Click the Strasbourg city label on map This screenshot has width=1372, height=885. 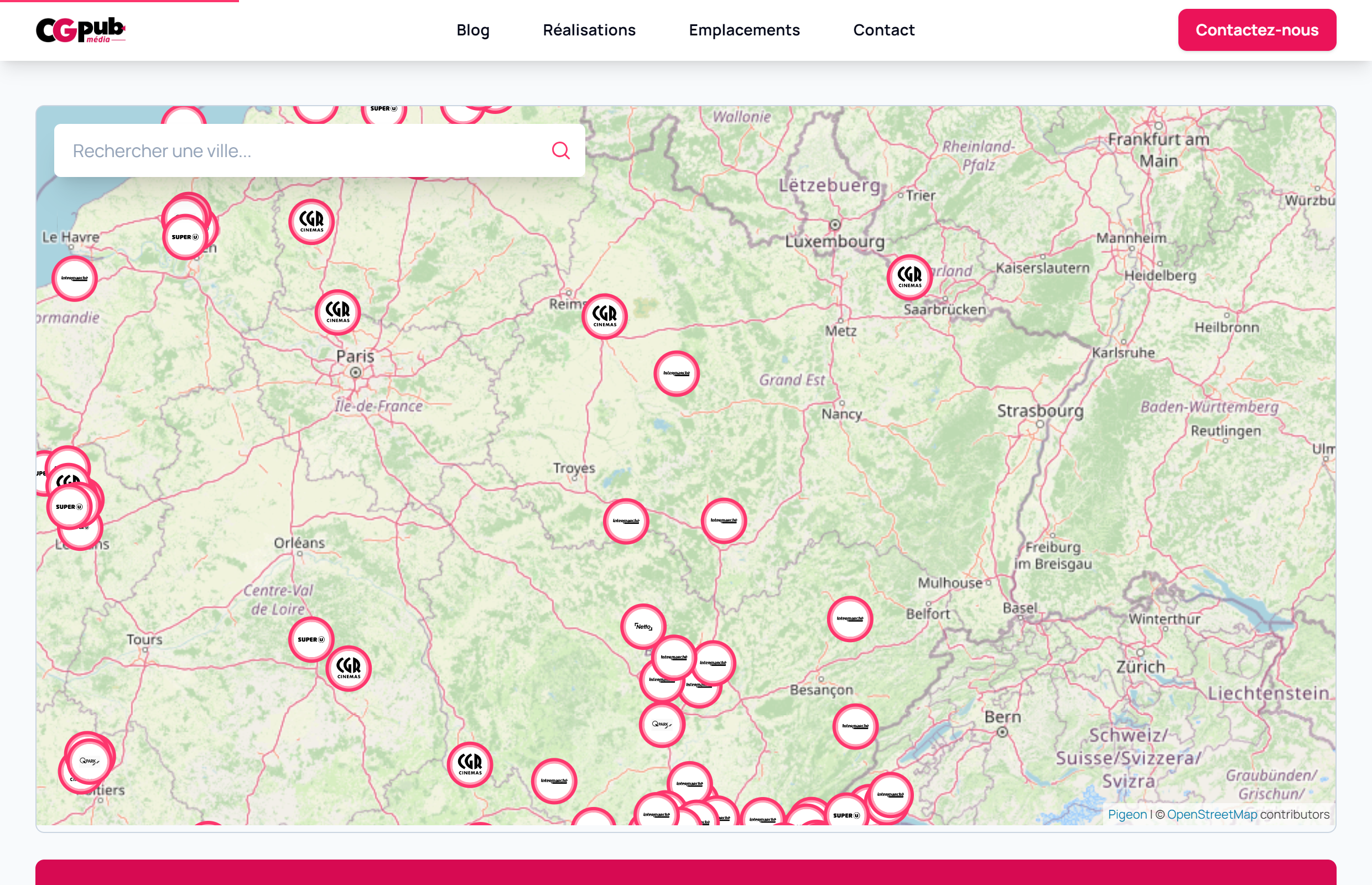point(1041,411)
